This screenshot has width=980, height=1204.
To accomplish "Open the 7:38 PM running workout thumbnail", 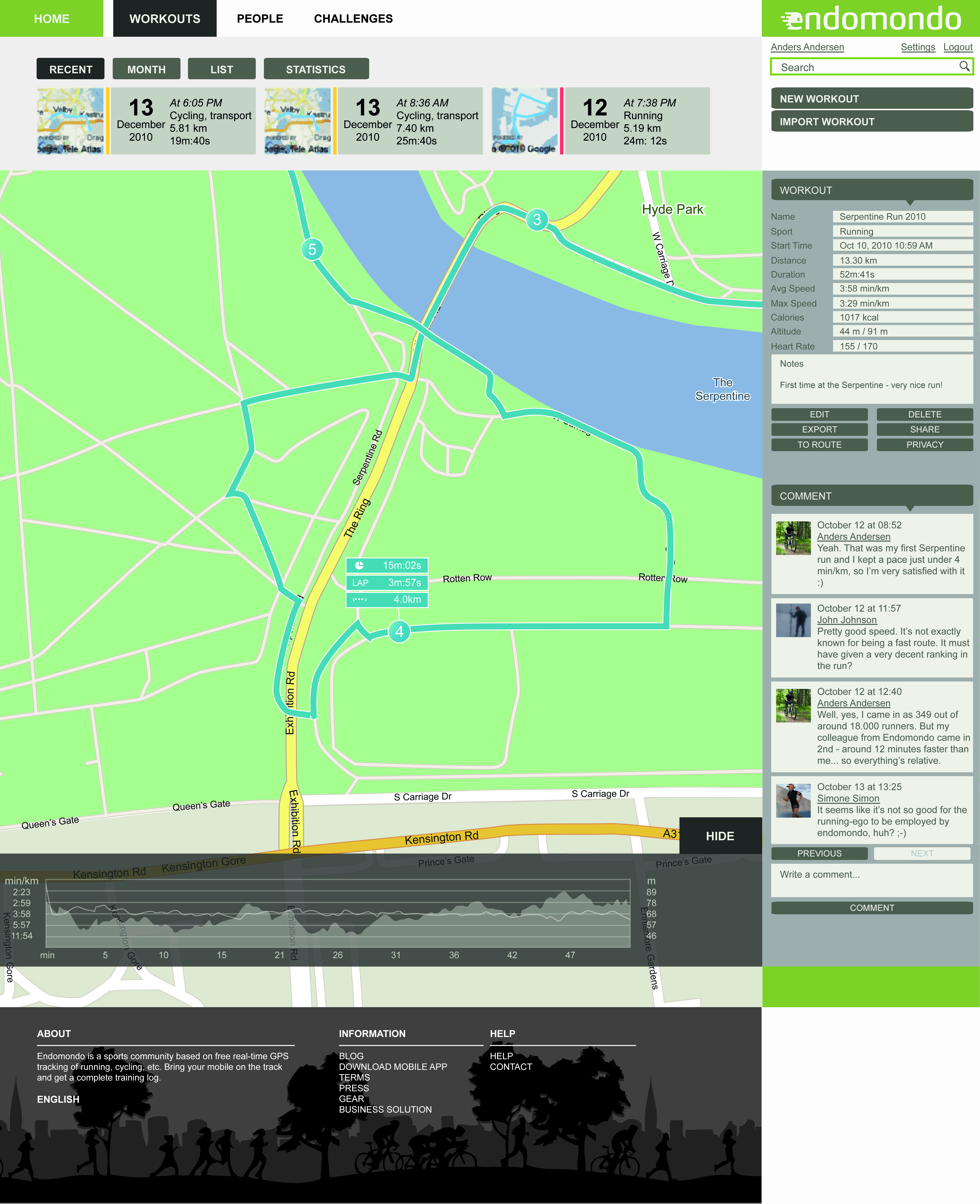I will point(524,121).
